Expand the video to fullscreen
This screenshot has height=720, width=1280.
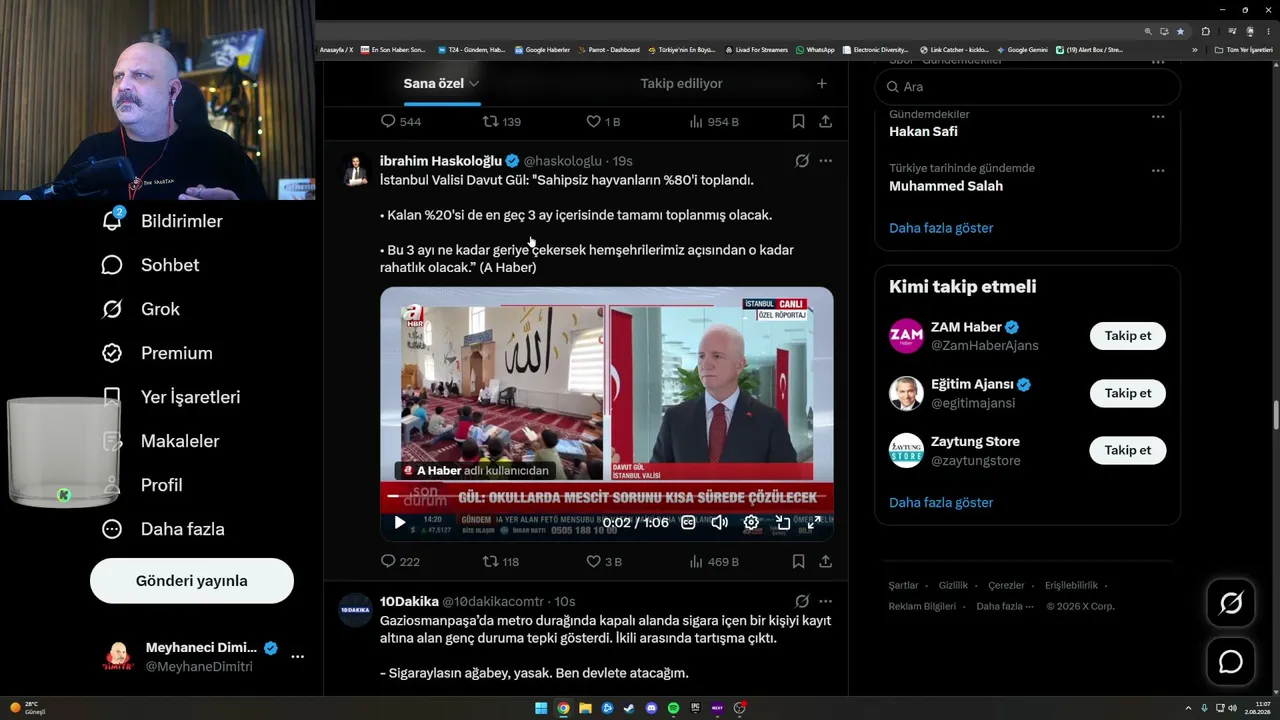[x=814, y=522]
